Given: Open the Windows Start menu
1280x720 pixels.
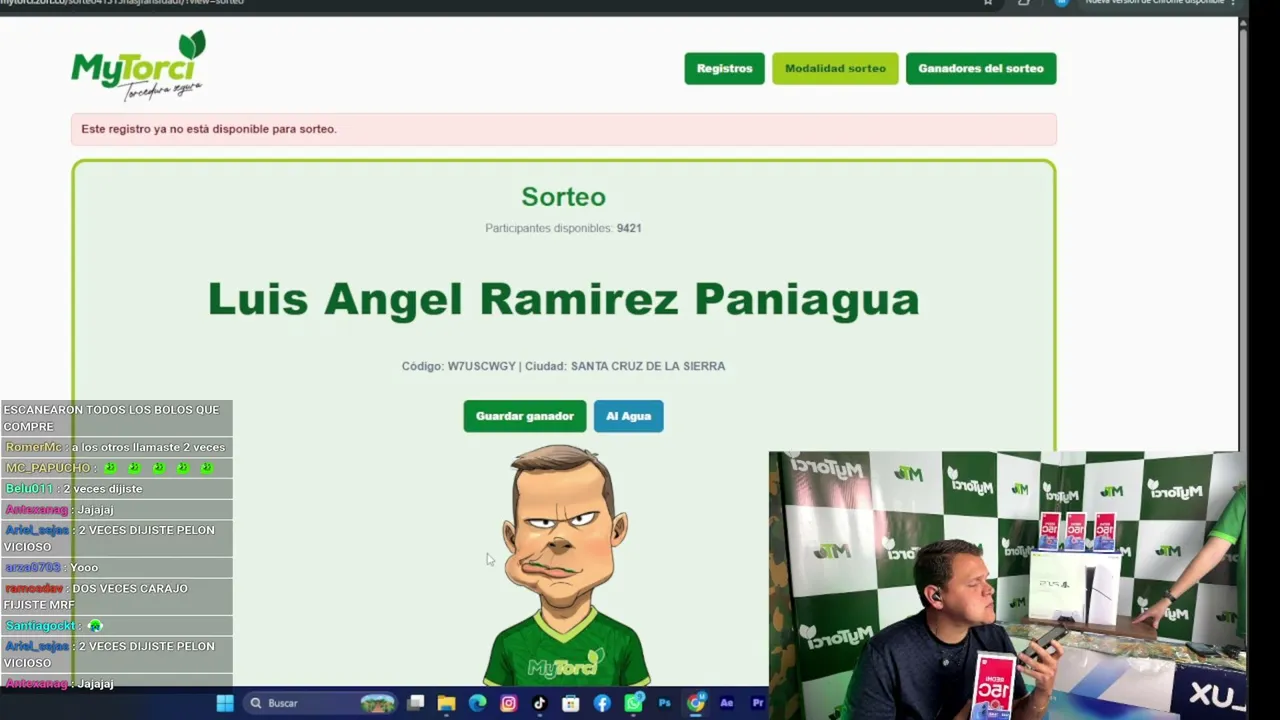Looking at the screenshot, I should [x=225, y=703].
